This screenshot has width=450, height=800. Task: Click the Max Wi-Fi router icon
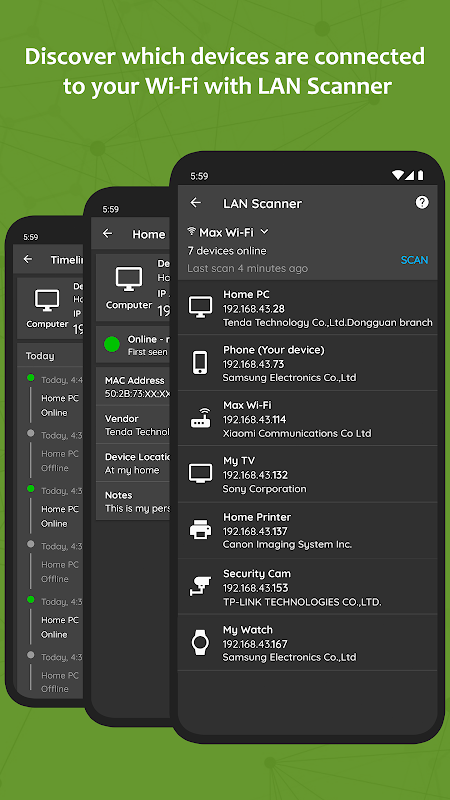point(201,418)
